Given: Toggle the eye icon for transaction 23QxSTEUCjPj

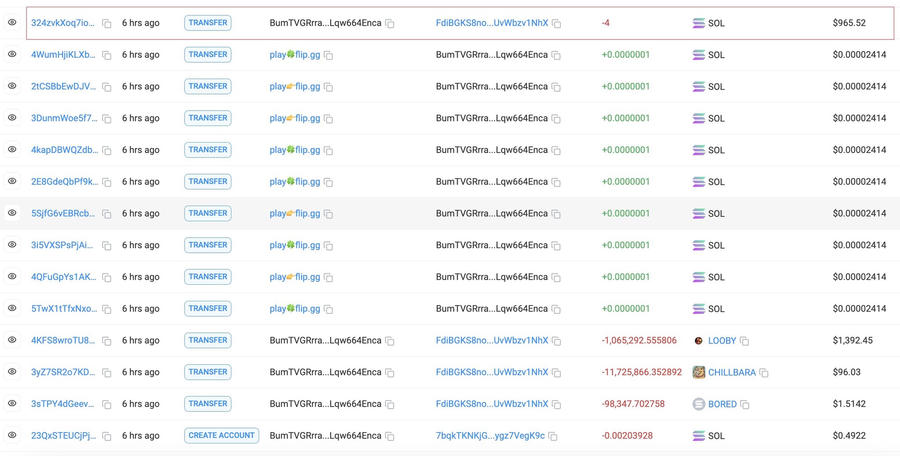Looking at the screenshot, I should tap(12, 435).
